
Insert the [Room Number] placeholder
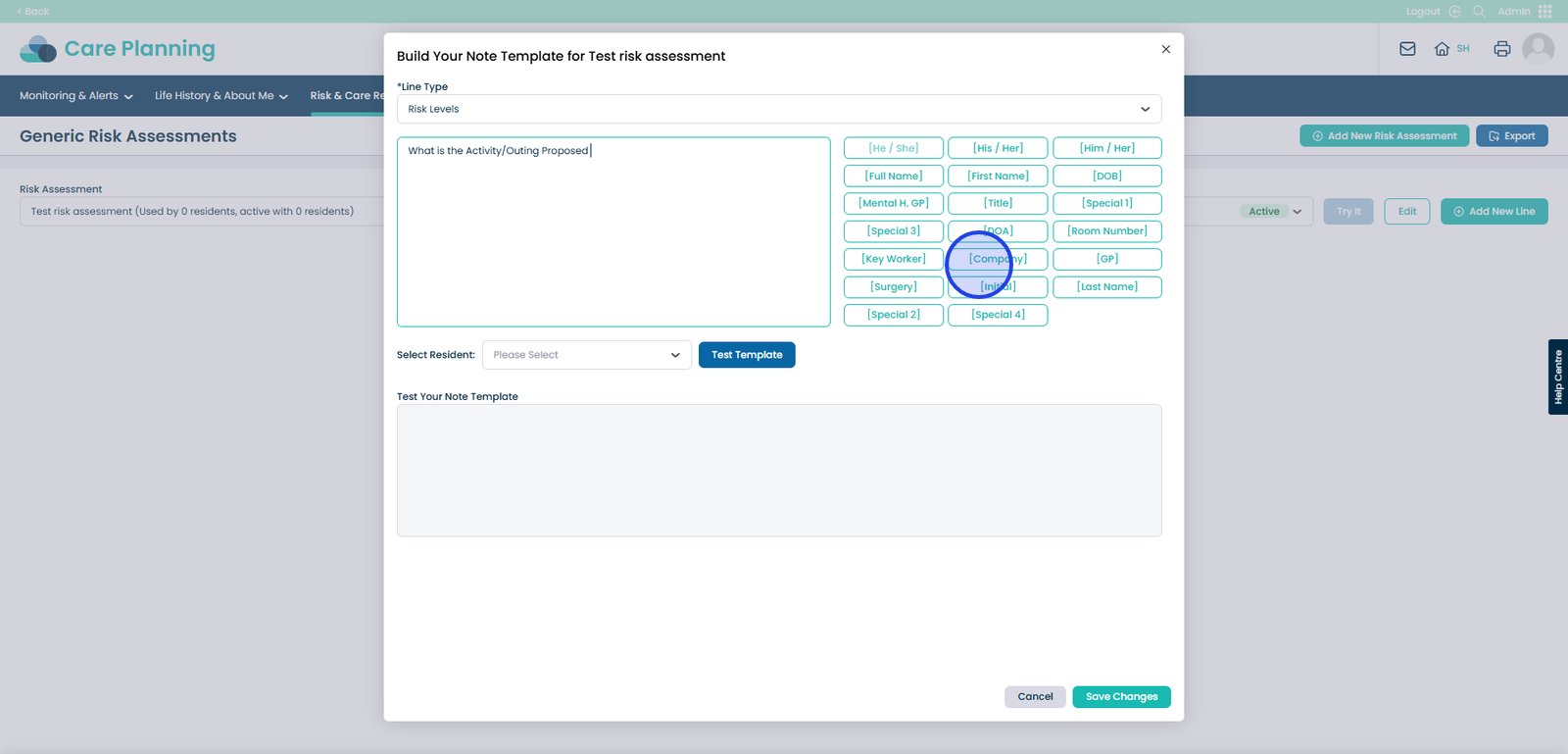pyautogui.click(x=1107, y=231)
